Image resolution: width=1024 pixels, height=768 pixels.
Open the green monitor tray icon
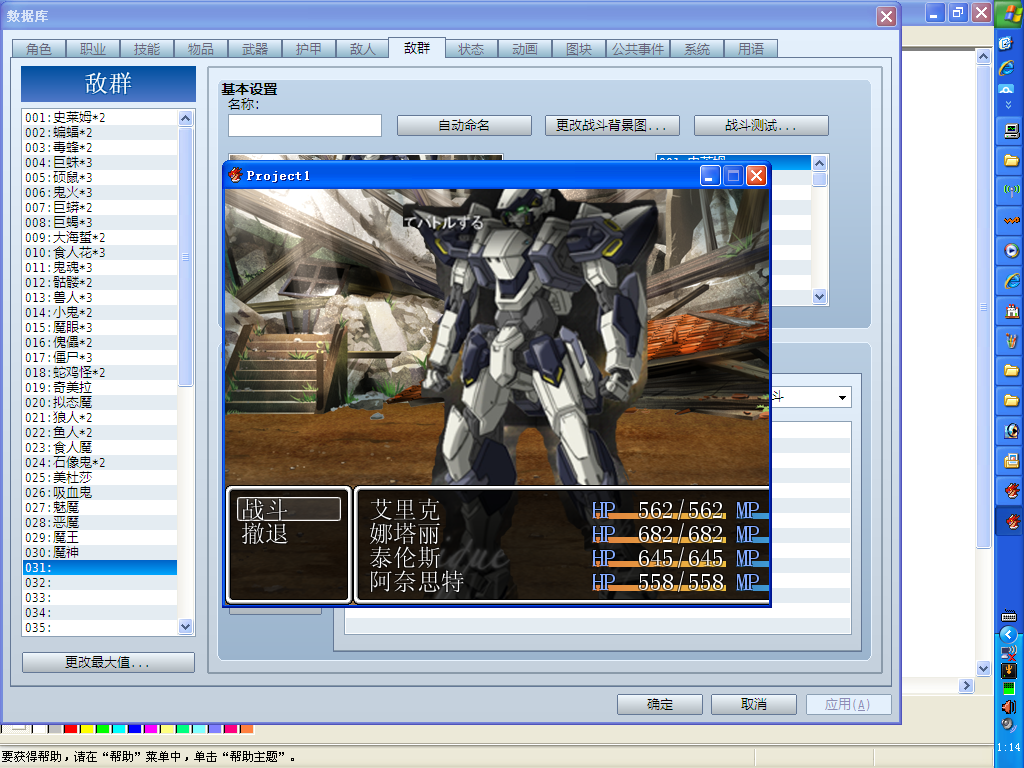(x=1008, y=688)
